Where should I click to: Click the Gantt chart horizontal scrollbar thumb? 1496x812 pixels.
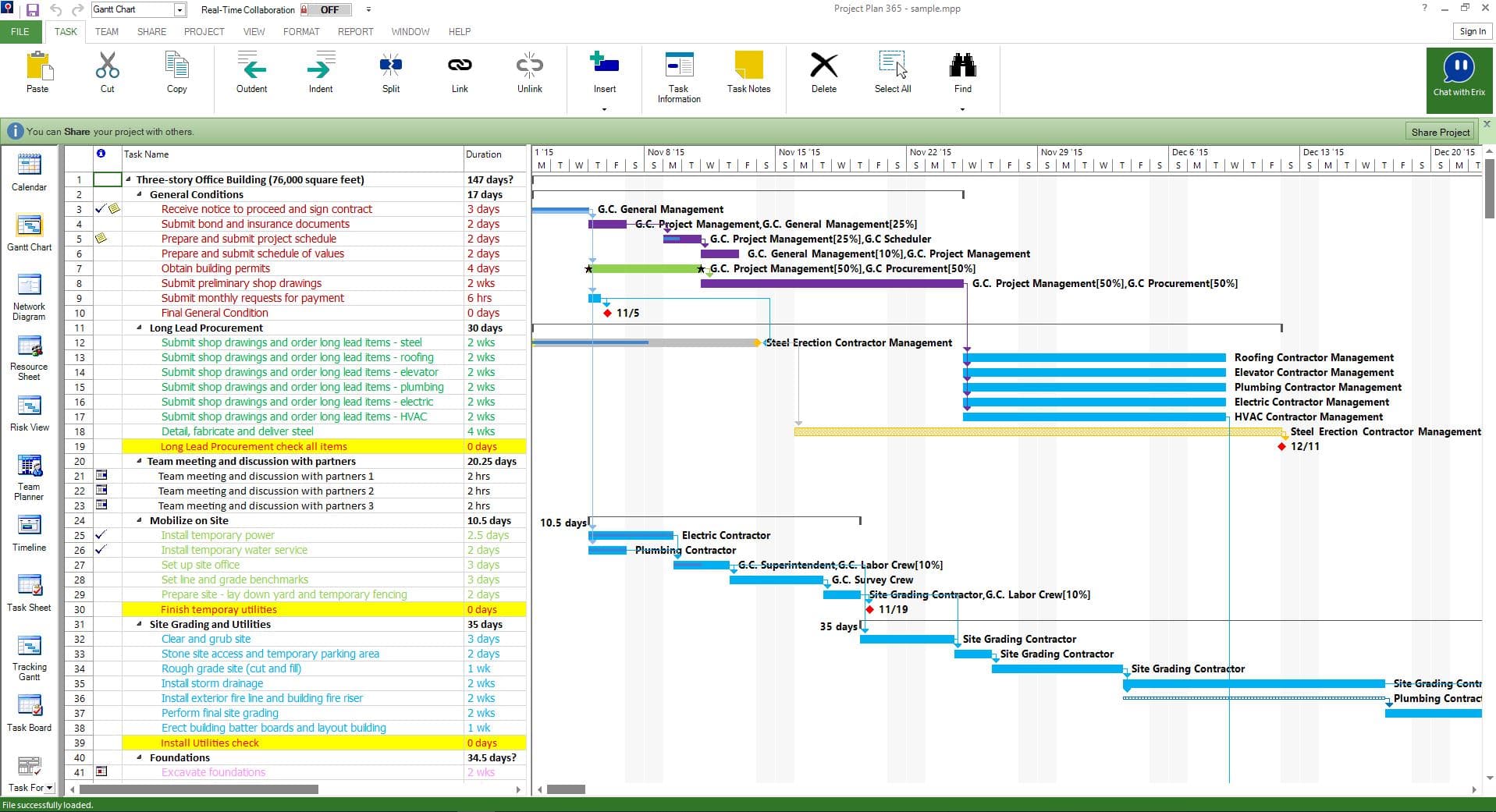pos(566,789)
